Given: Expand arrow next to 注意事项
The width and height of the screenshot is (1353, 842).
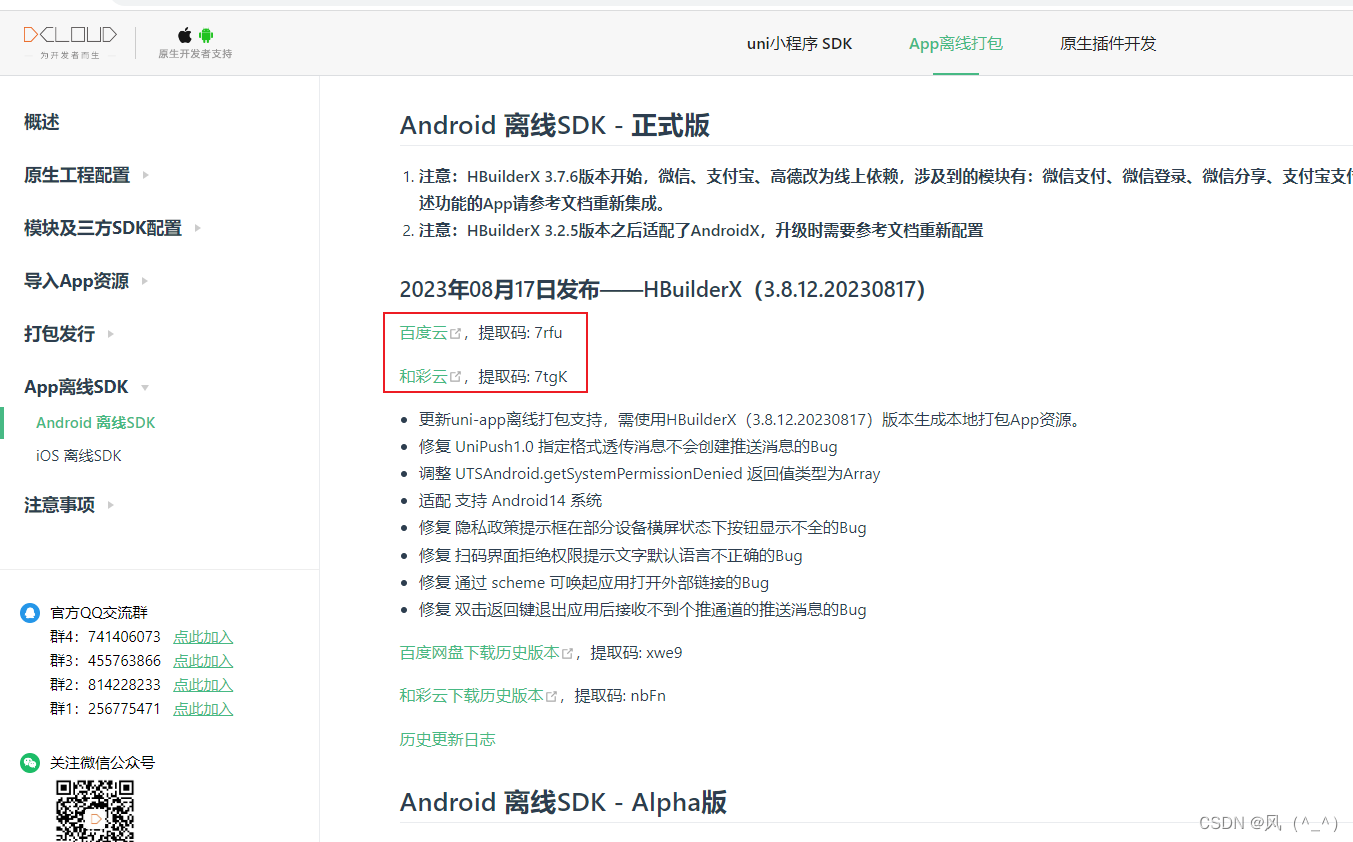Looking at the screenshot, I should pyautogui.click(x=111, y=505).
